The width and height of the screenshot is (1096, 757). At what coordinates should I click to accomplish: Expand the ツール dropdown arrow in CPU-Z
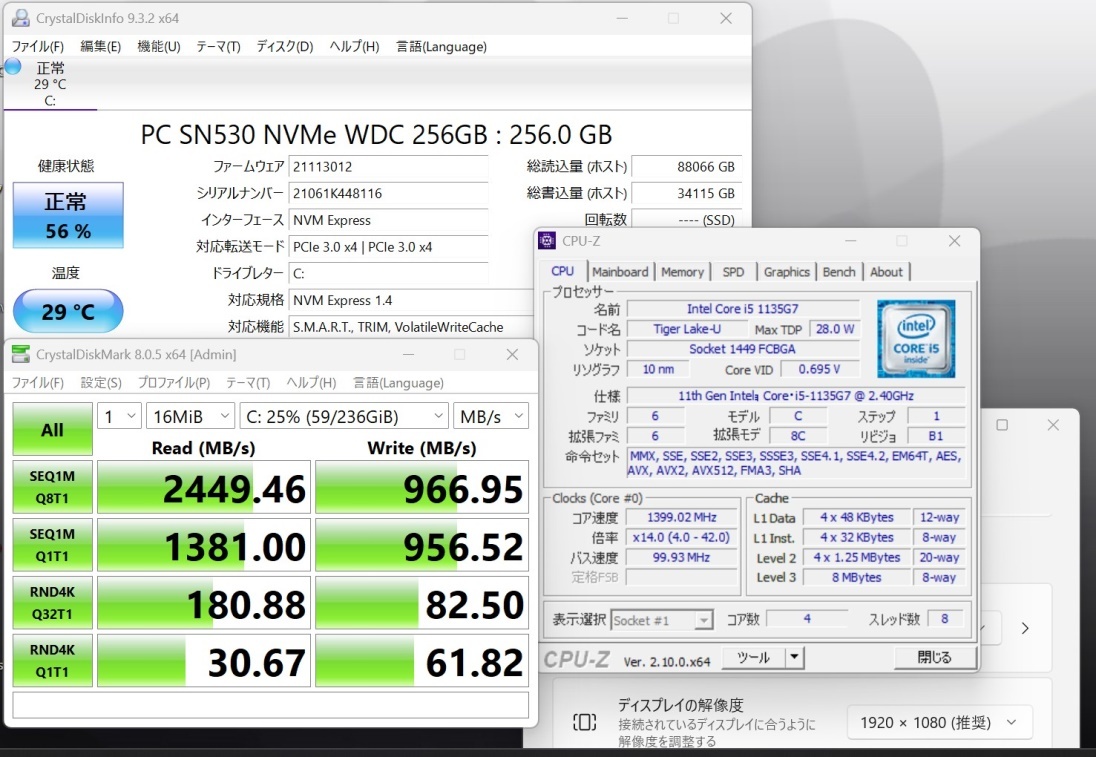click(x=795, y=658)
